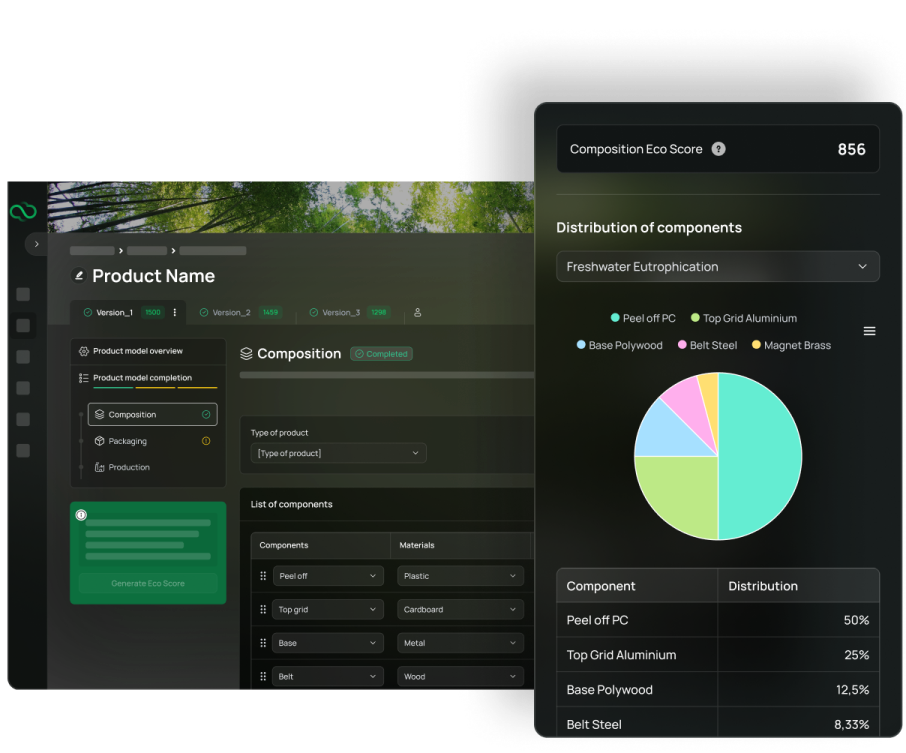This screenshot has height=753, width=906.
Task: Click the Generate Eco Score button
Action: click(x=148, y=583)
